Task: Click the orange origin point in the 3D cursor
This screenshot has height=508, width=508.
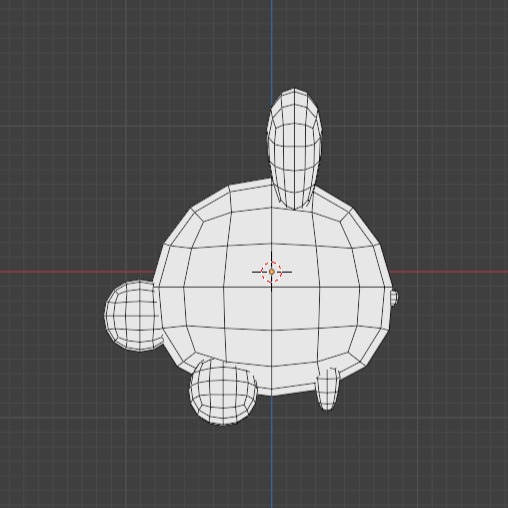Action: [x=272, y=272]
